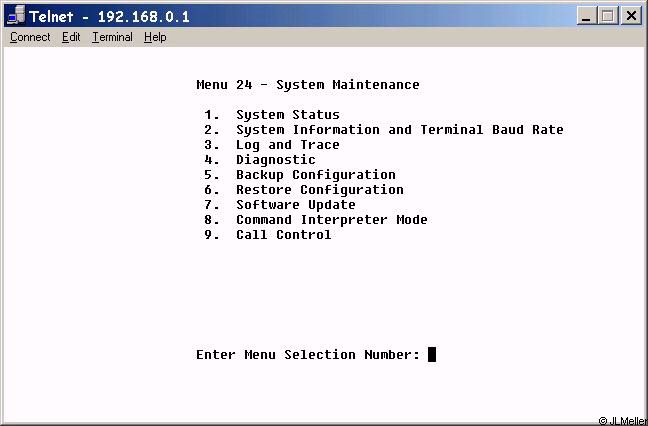Click the 'Command Interpreter Mode' line
Image resolution: width=648 pixels, height=426 pixels.
coord(316,219)
